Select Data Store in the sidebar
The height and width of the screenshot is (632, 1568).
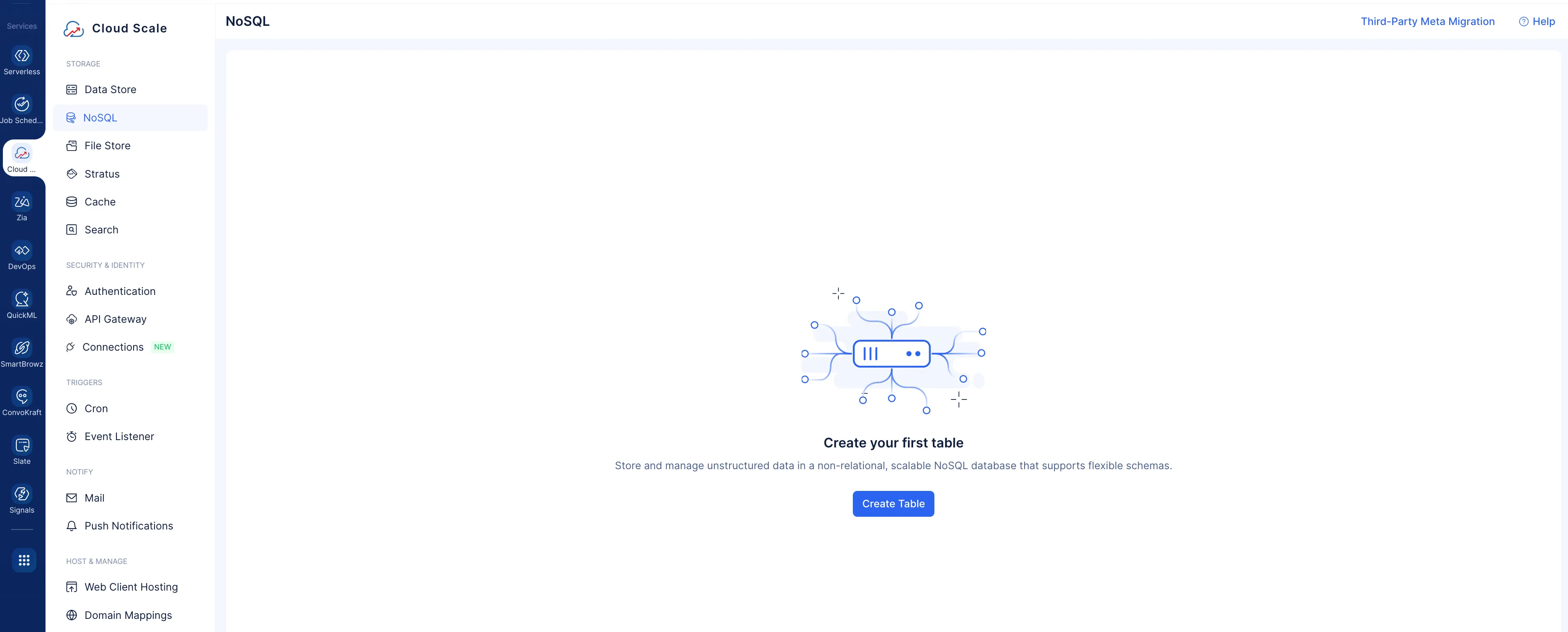point(110,89)
